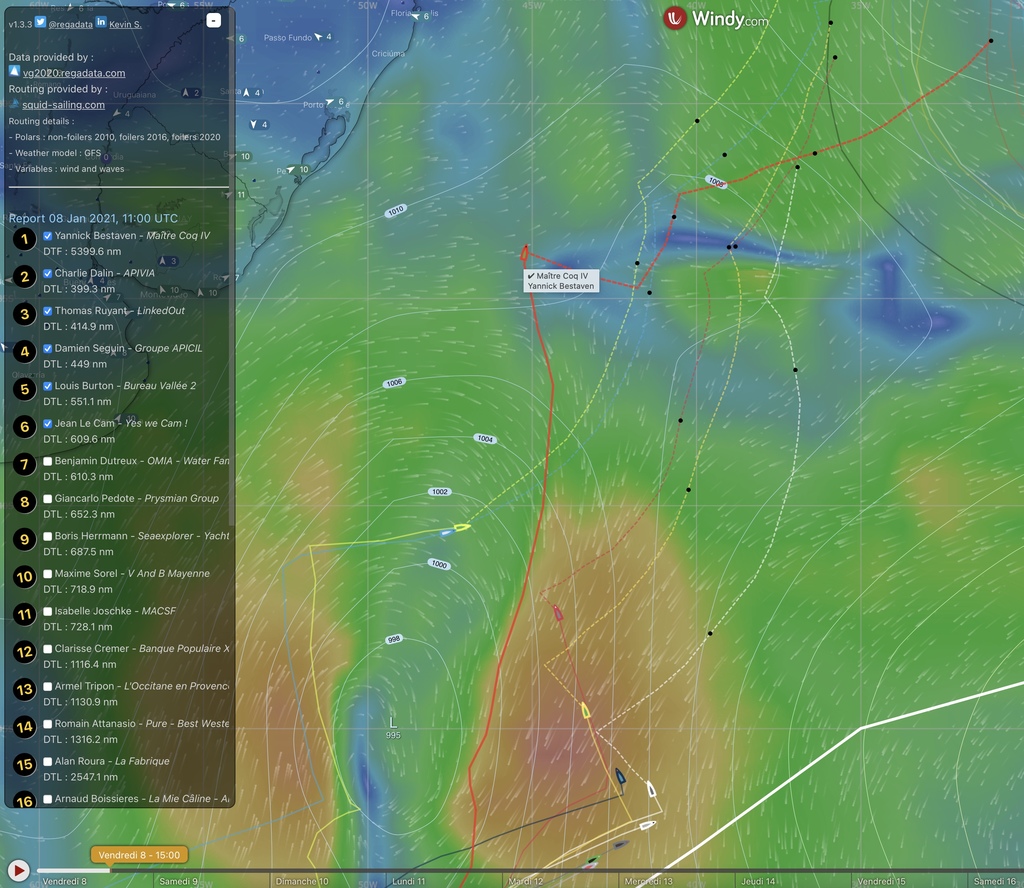
Task: Open Kevin S. LinkedIn link
Action: [125, 24]
